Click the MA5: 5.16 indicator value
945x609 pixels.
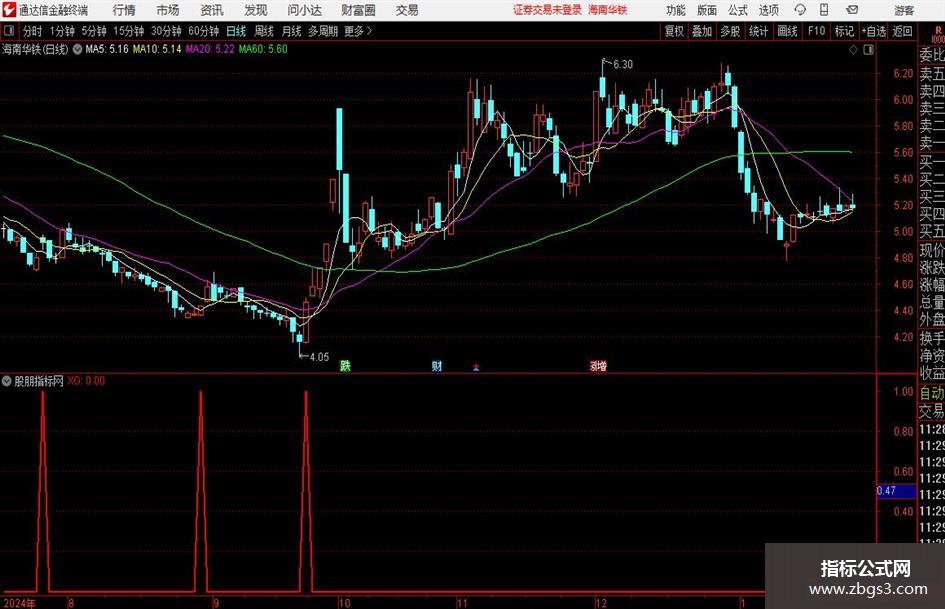tap(107, 49)
